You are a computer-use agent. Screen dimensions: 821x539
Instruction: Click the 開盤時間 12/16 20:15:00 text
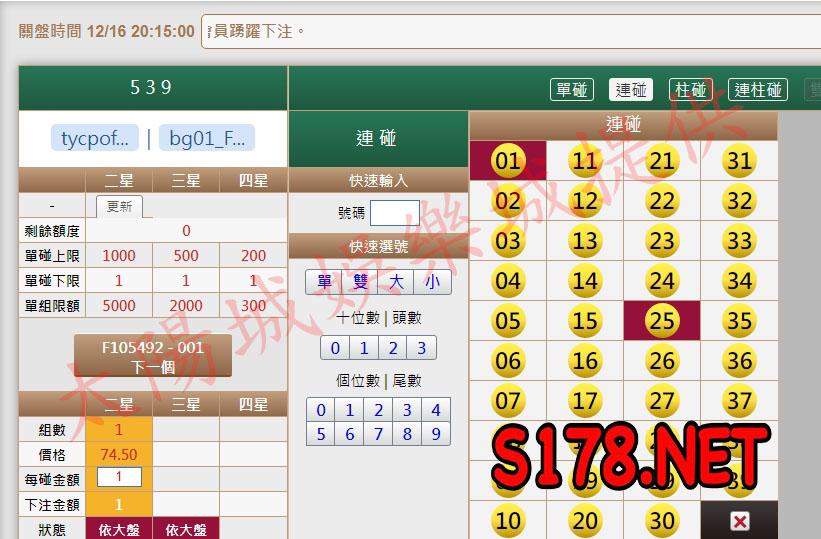(x=106, y=31)
